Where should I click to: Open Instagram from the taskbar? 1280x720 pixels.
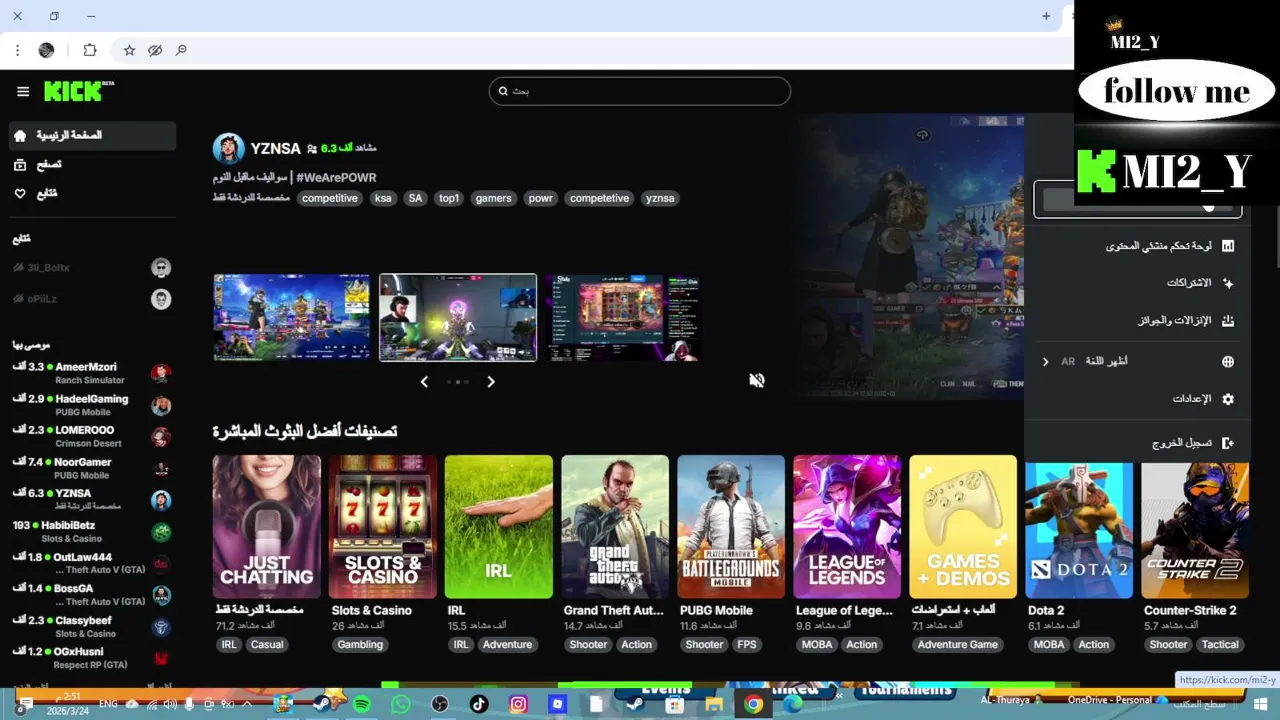[x=518, y=704]
